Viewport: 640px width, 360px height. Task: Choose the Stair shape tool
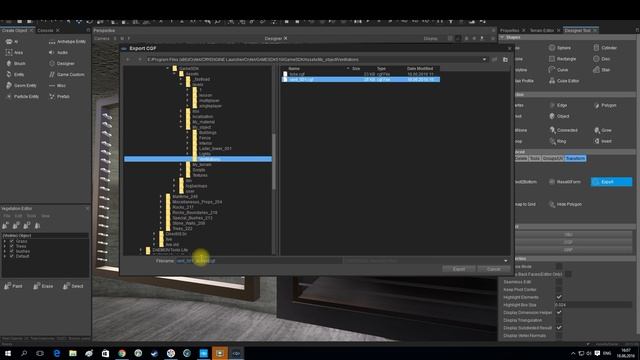click(x=602, y=70)
